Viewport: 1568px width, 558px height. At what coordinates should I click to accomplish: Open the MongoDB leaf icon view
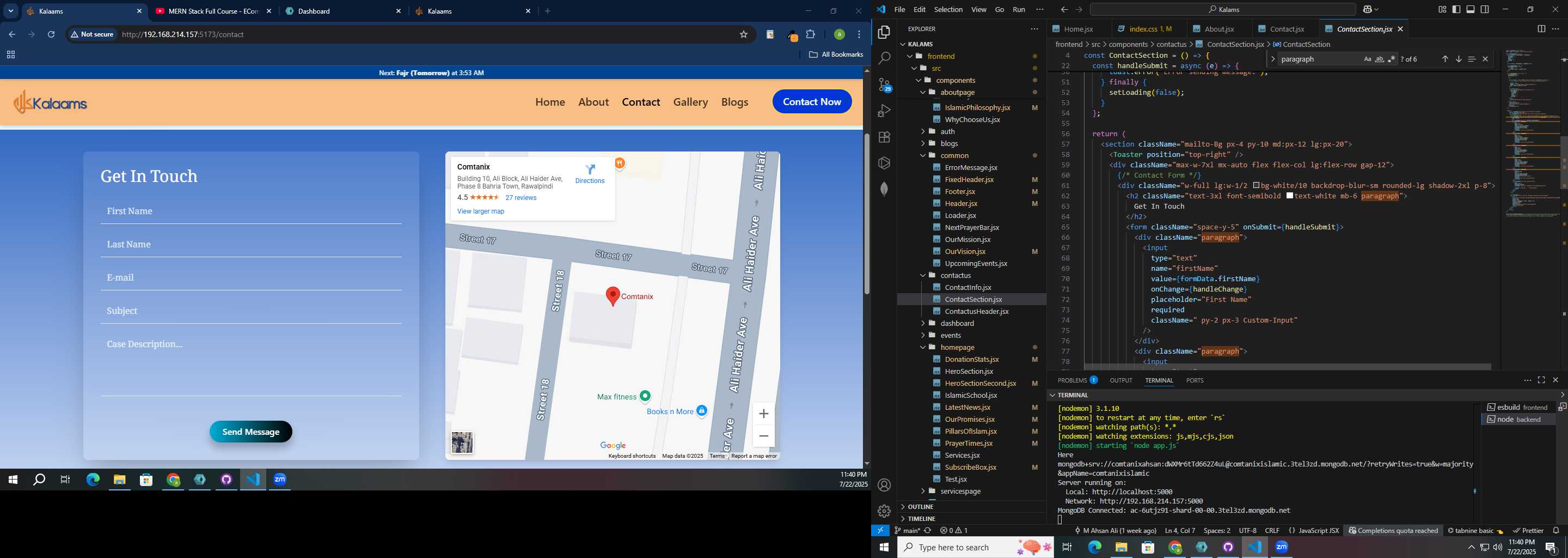884,190
